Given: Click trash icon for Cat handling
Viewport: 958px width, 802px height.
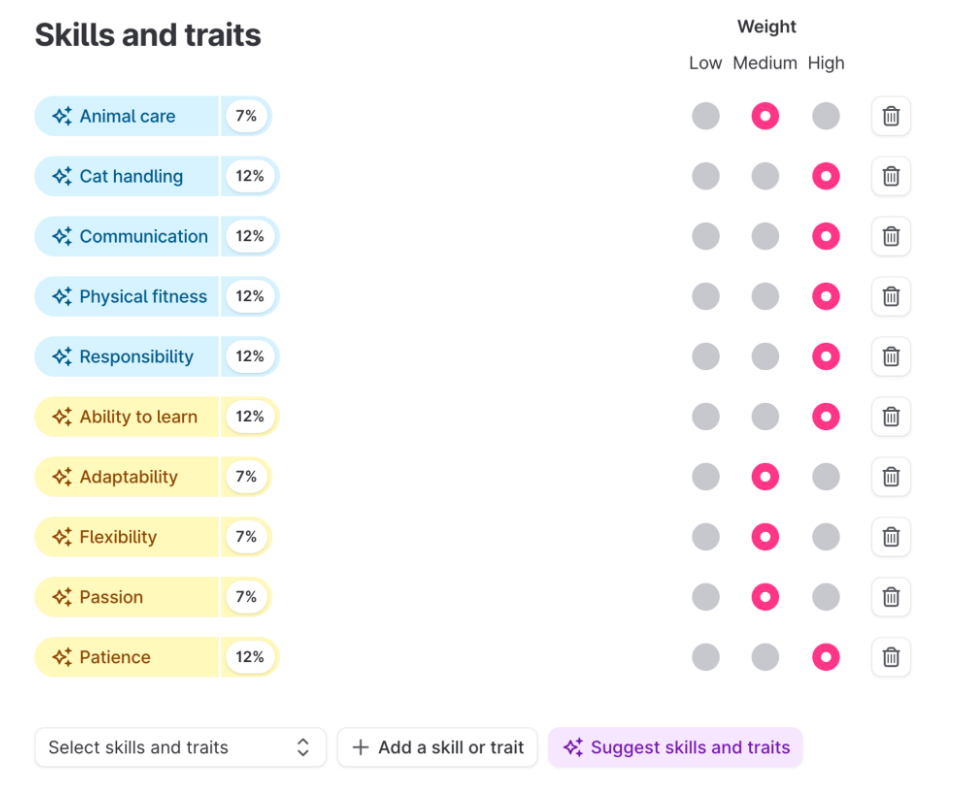Looking at the screenshot, I should tap(890, 176).
